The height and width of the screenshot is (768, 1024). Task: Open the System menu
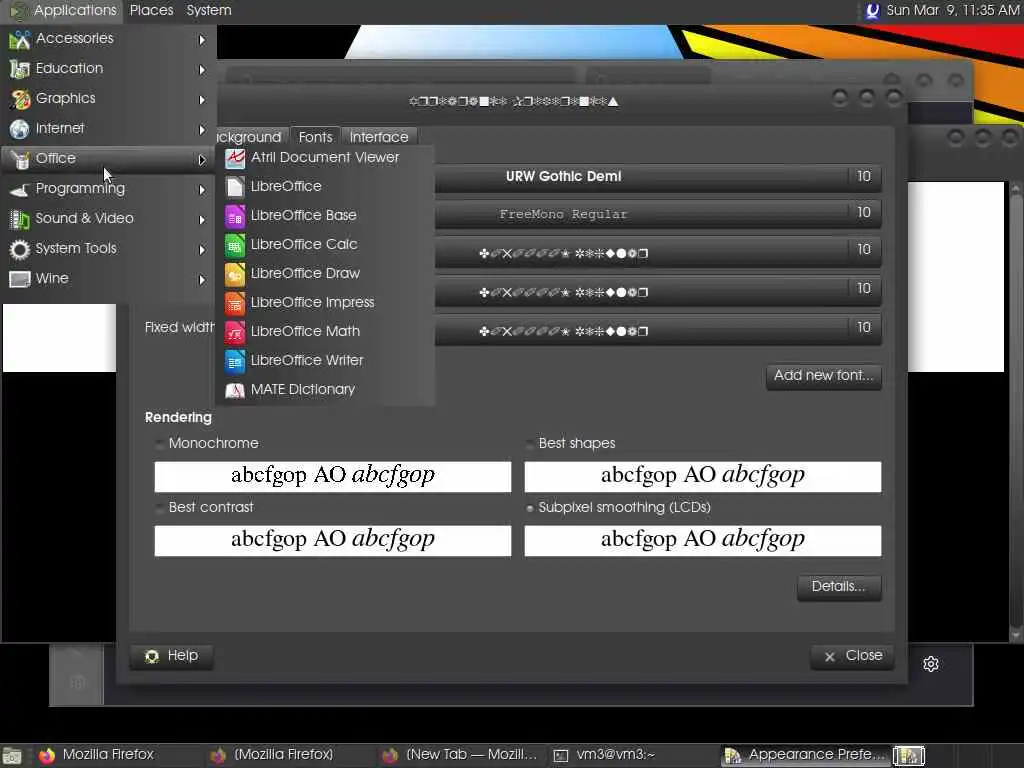point(209,10)
